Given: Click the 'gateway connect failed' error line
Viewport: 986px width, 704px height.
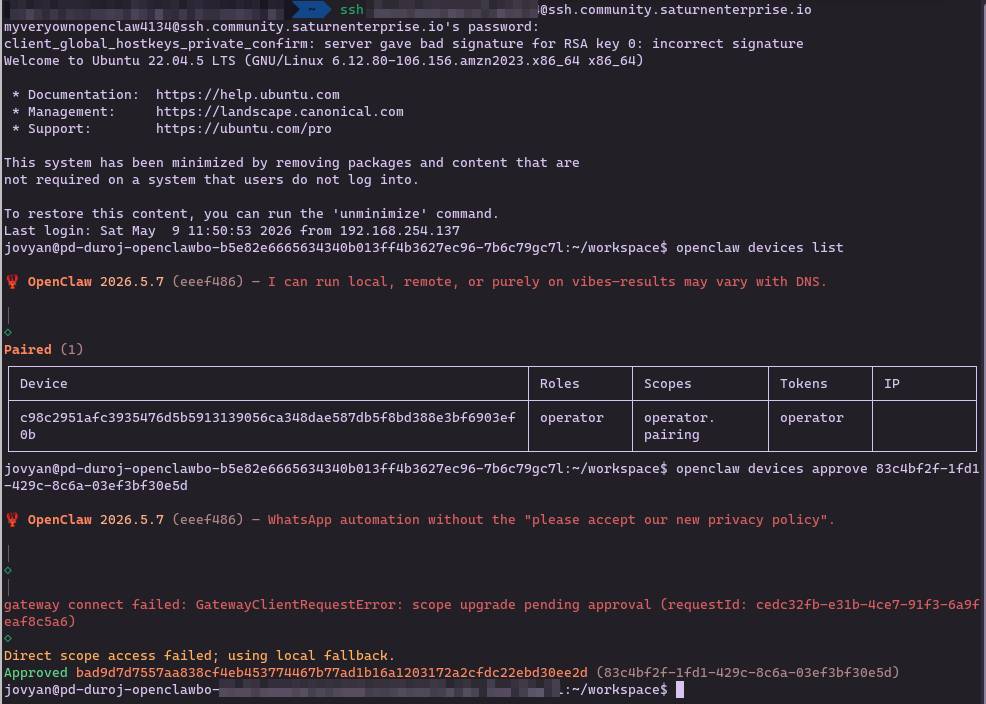Looking at the screenshot, I should click(491, 613).
